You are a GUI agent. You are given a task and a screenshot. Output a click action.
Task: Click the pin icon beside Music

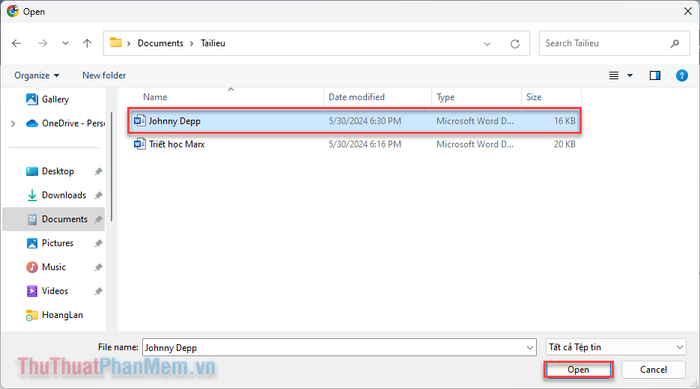(x=99, y=267)
